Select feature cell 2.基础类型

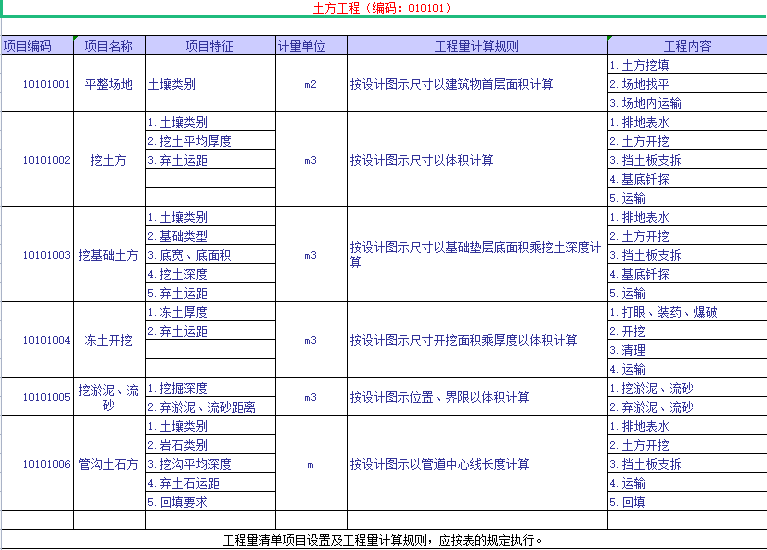pyautogui.click(x=210, y=236)
